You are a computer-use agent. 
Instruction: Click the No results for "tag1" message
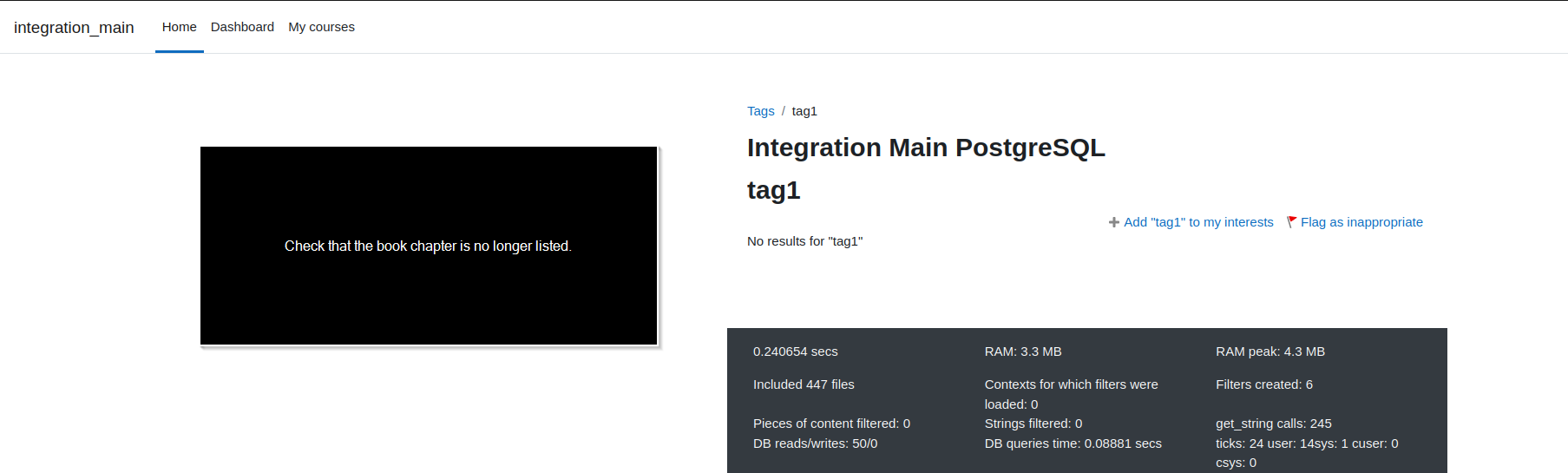tap(805, 241)
